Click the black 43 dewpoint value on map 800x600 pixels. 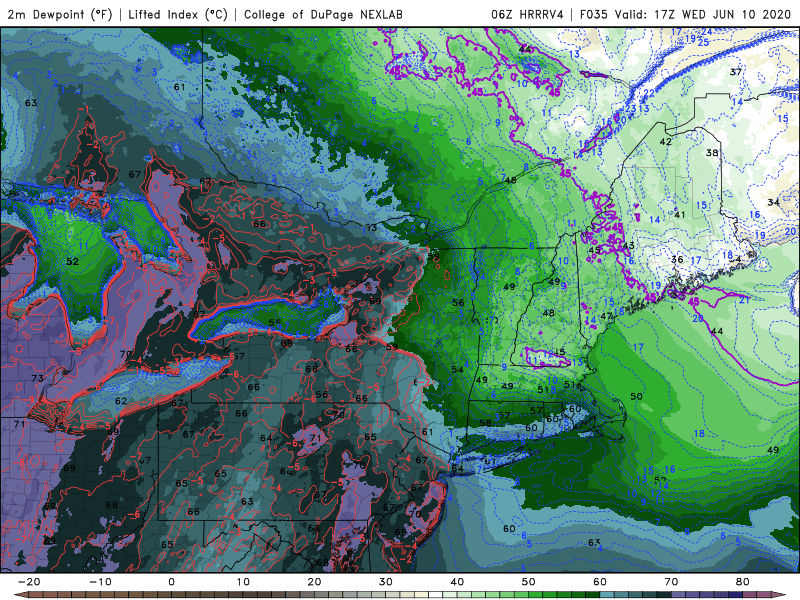[629, 246]
